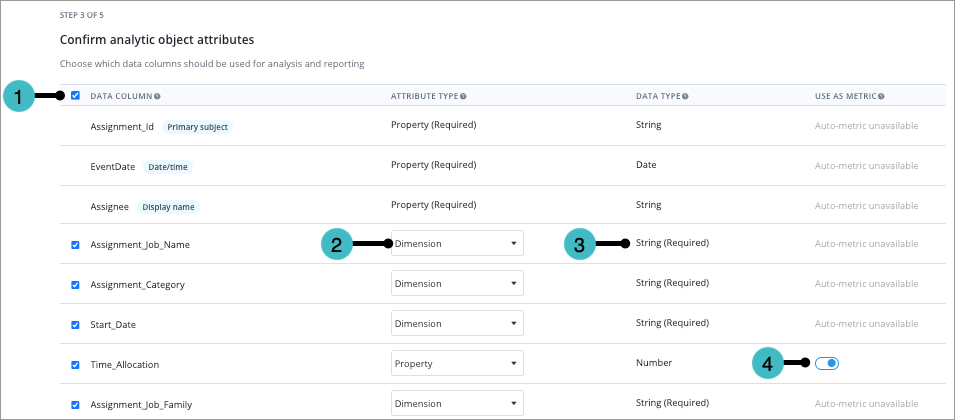Deselect the Start_Date column checkbox

pos(75,324)
